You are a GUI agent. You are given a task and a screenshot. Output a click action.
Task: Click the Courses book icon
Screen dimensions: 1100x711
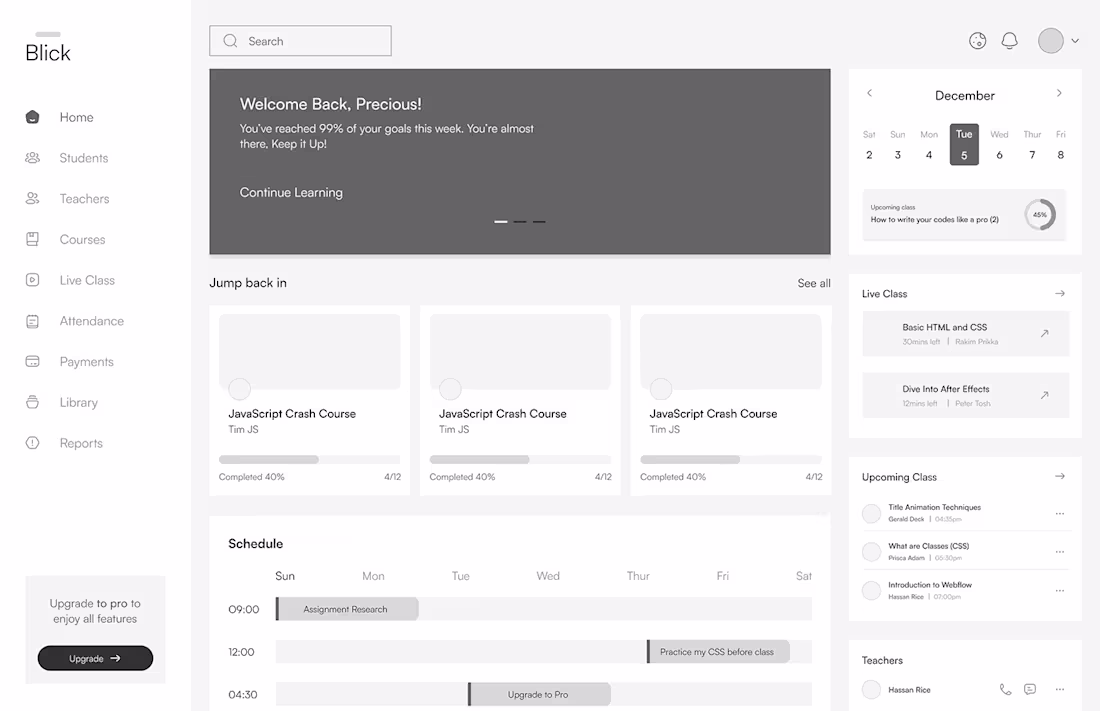(x=32, y=239)
